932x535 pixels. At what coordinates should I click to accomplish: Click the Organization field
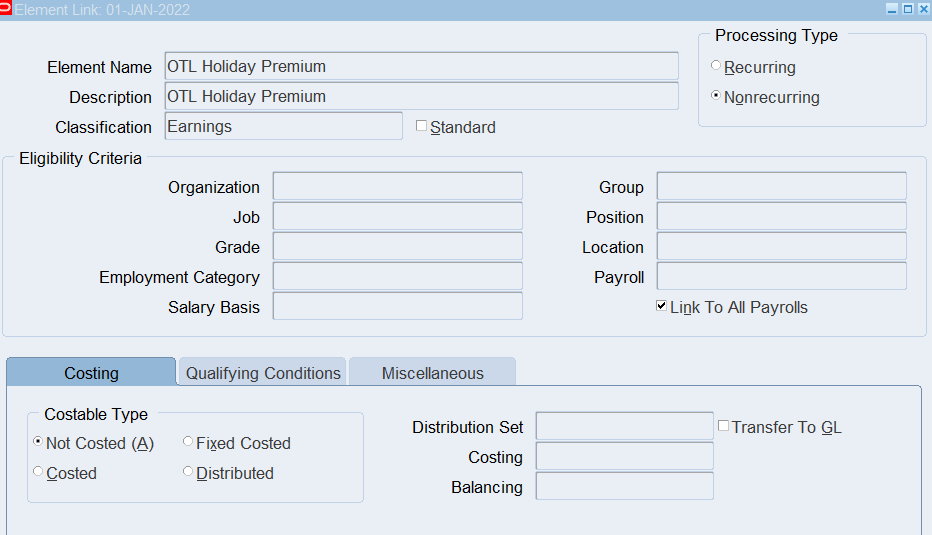point(397,187)
